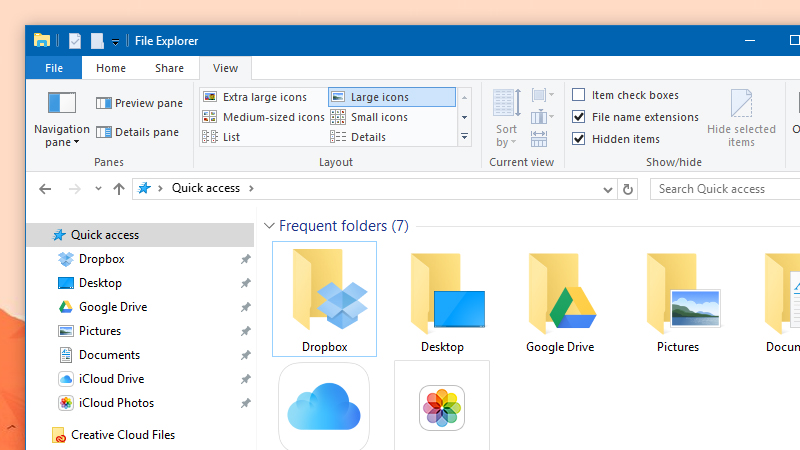Open the Add columns dropdown icon
Viewport: 800px width, 450px height.
(x=542, y=117)
